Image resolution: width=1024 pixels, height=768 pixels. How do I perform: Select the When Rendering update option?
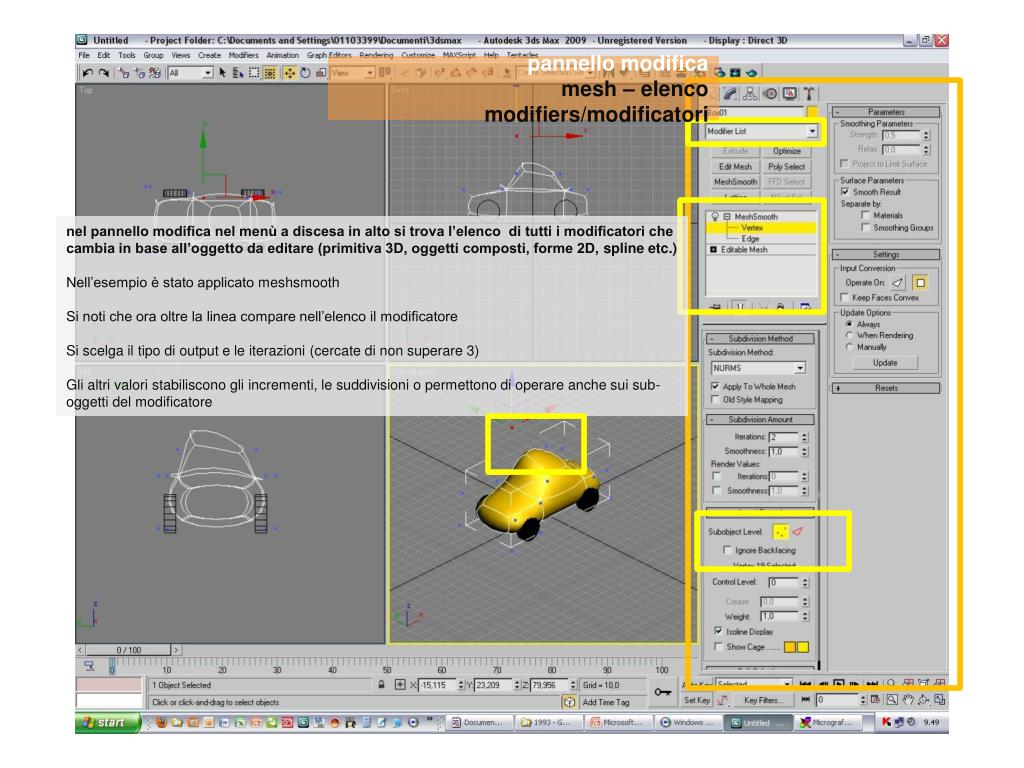pyautogui.click(x=849, y=335)
